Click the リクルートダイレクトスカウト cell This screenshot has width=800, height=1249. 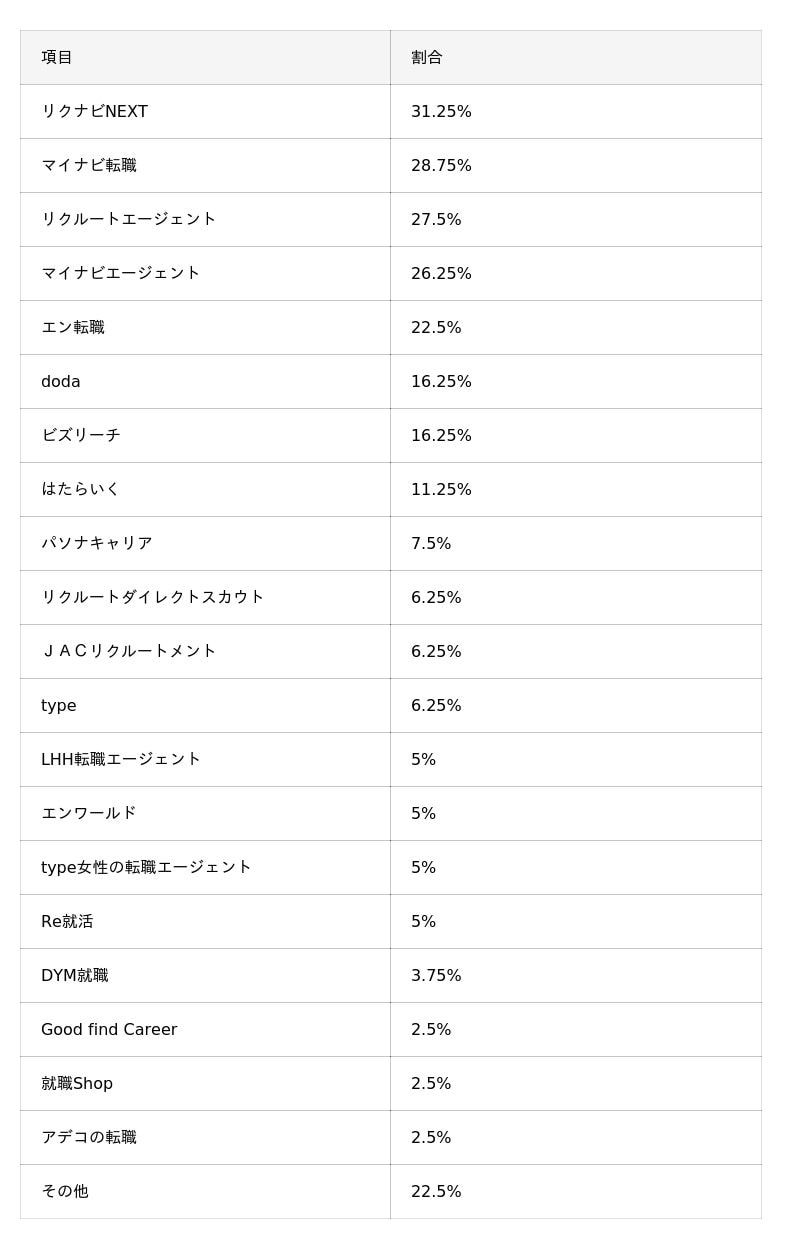pyautogui.click(x=153, y=597)
